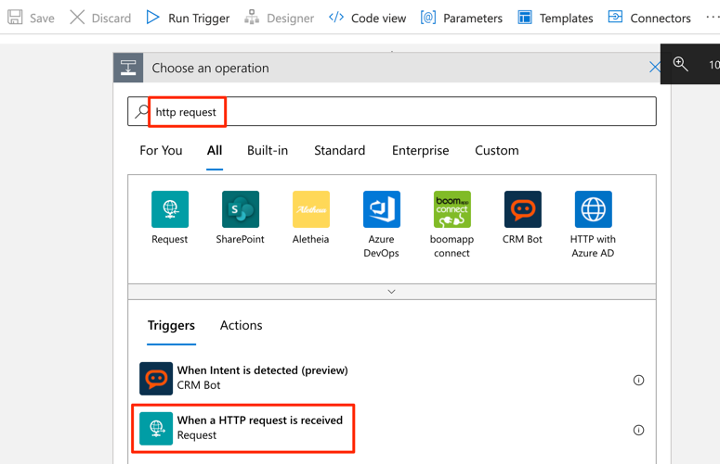Viewport: 720px width, 464px height.
Task: Choose the boomapp connect connector icon
Action: (x=452, y=209)
